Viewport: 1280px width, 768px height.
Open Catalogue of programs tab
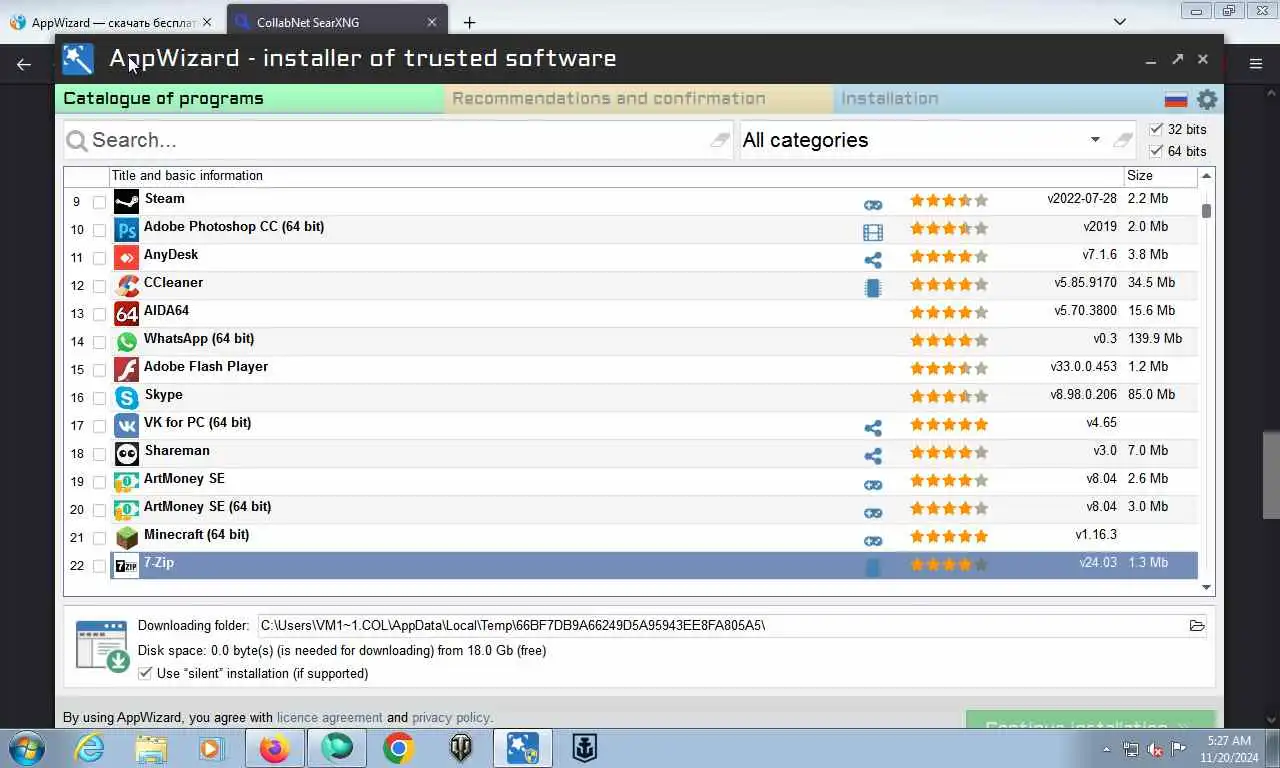(x=250, y=98)
